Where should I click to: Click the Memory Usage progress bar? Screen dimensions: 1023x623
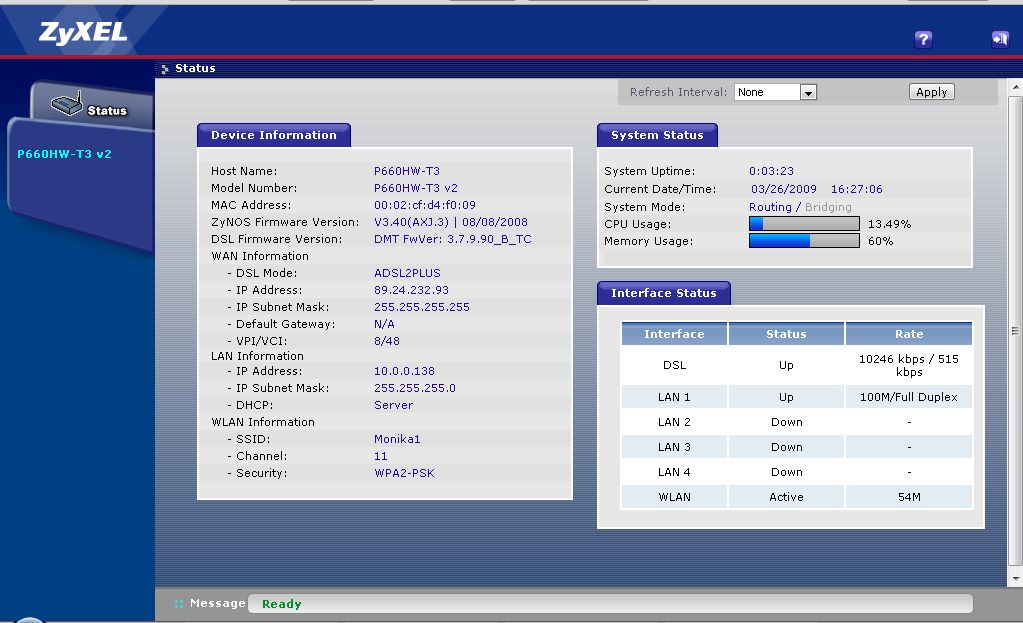pos(804,241)
